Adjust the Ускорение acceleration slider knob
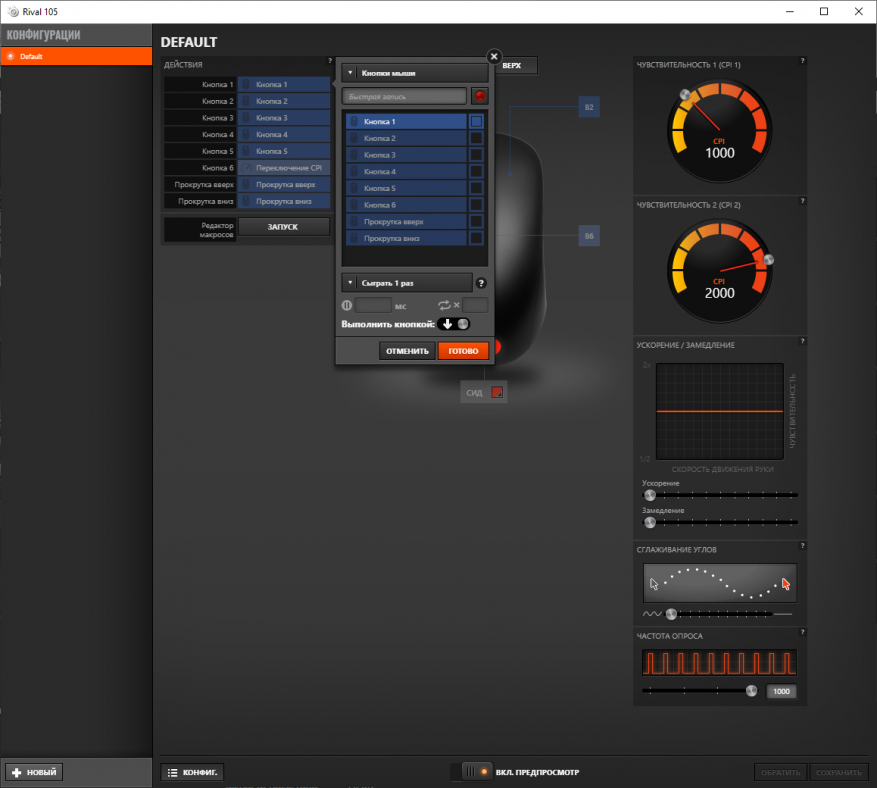This screenshot has width=877, height=788. pyautogui.click(x=649, y=495)
